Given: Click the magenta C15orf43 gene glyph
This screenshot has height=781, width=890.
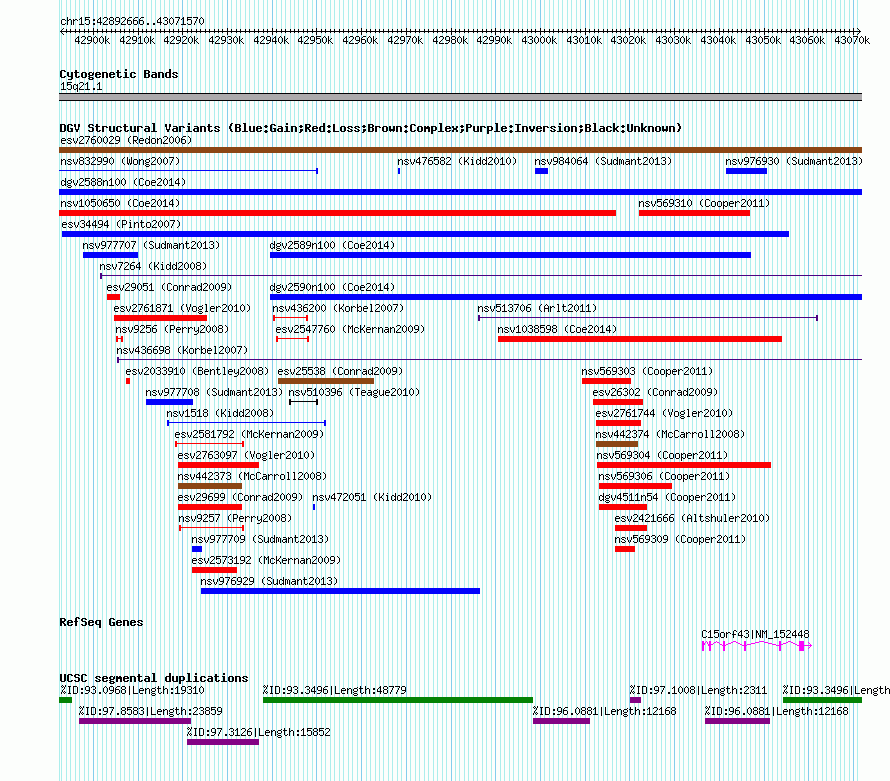Looking at the screenshot, I should (757, 646).
